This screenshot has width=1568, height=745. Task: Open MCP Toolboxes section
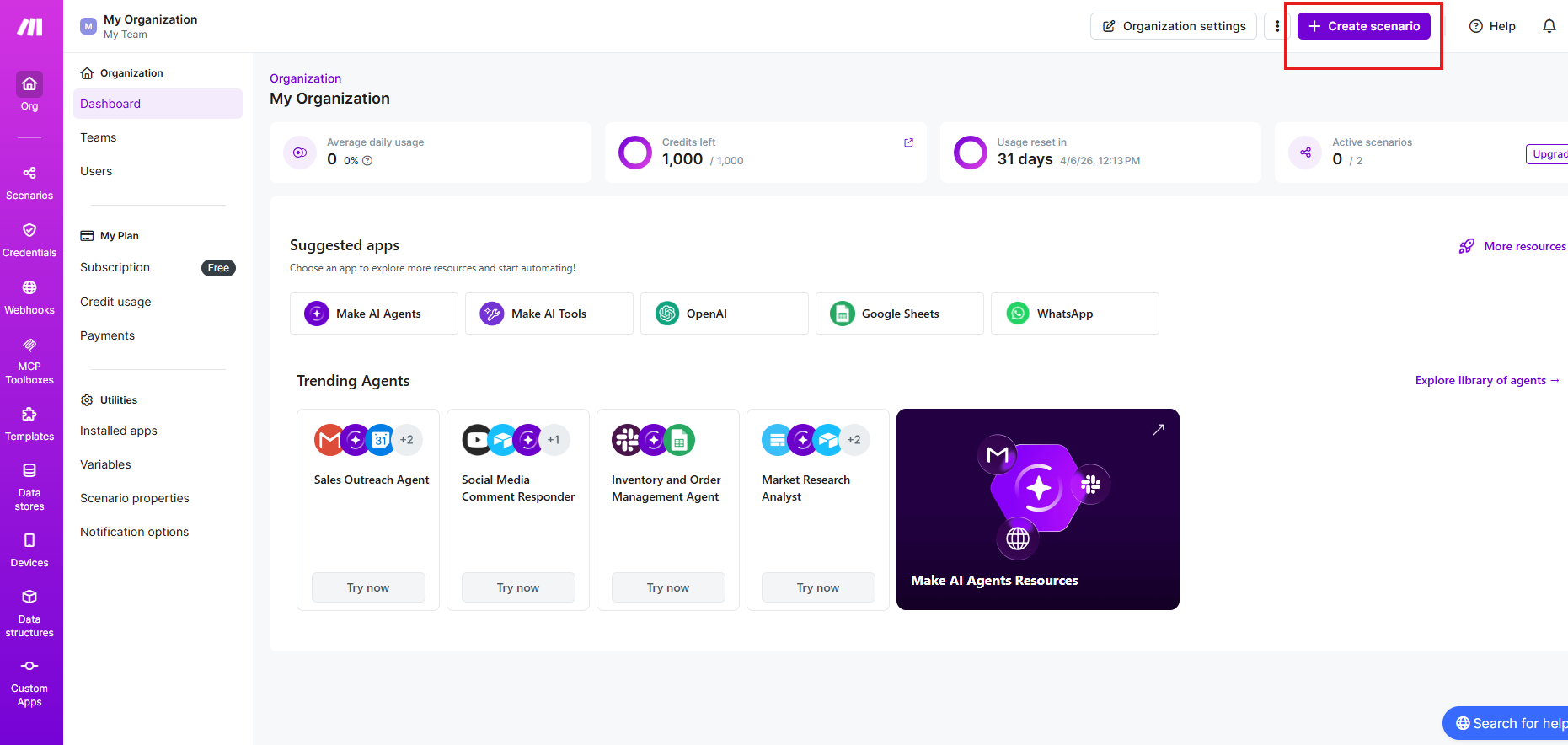pyautogui.click(x=29, y=361)
